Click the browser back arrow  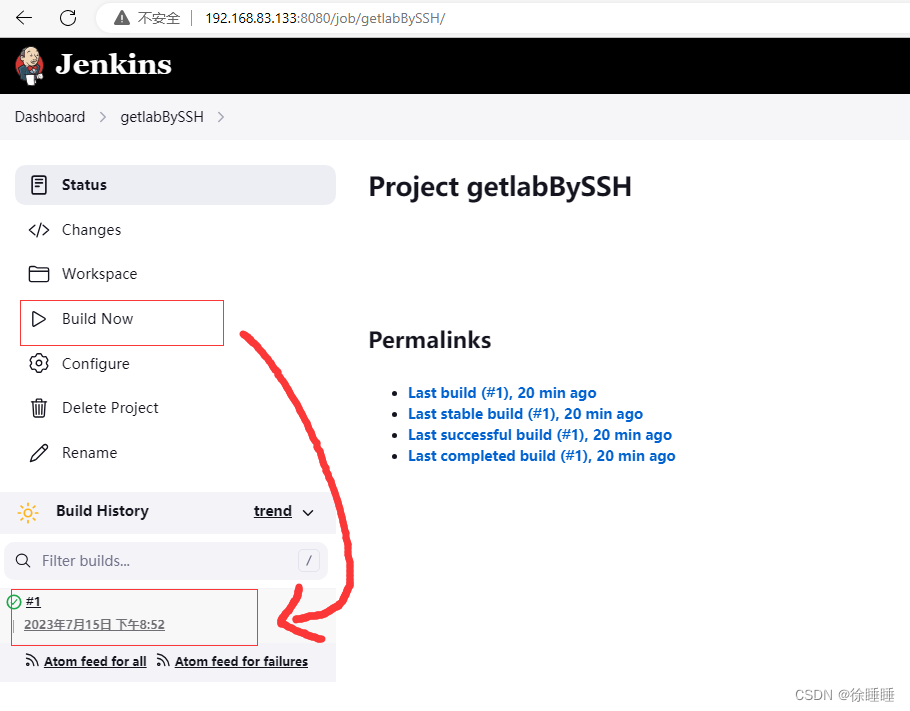(x=24, y=18)
